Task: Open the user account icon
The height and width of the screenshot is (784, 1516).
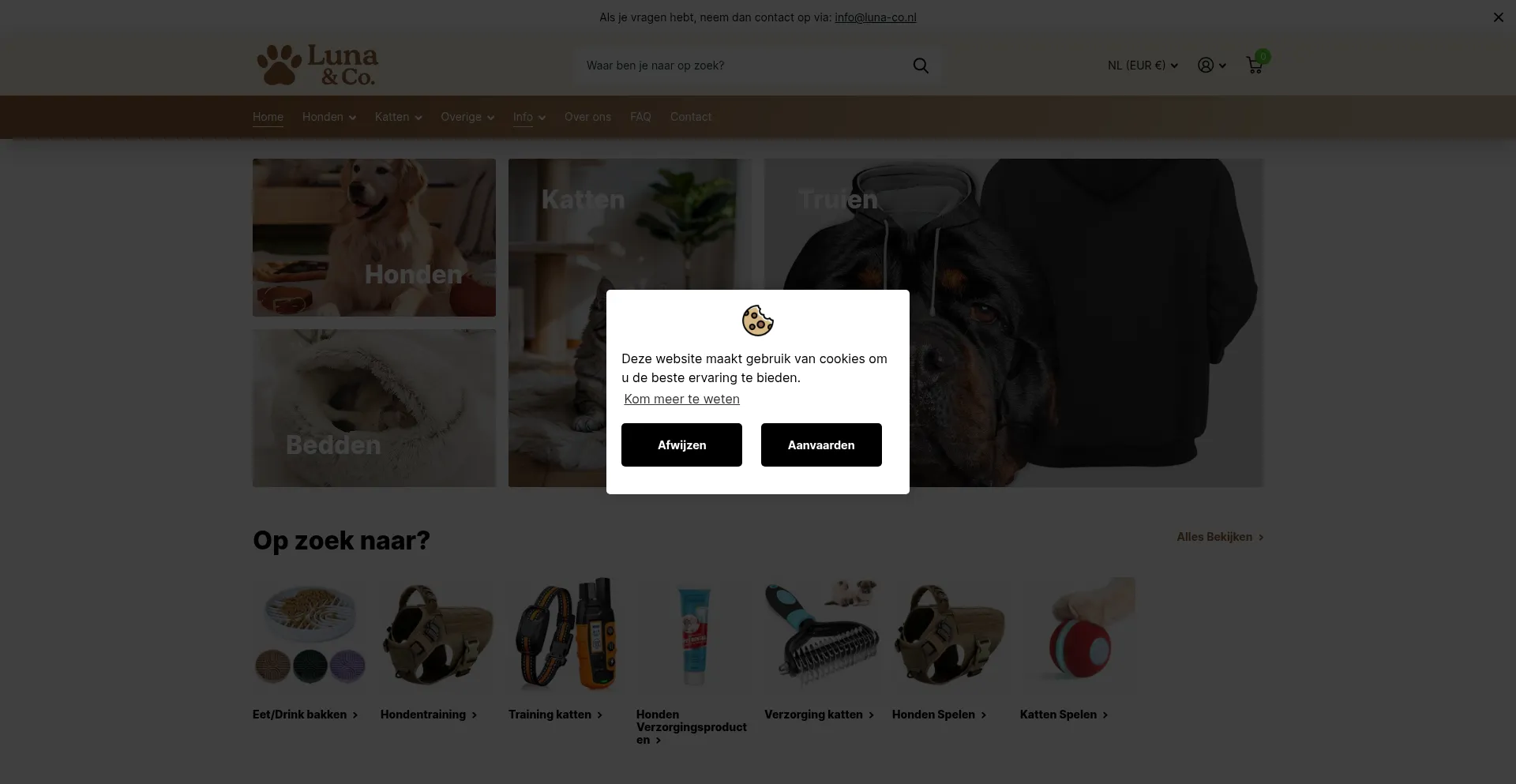Action: [x=1211, y=66]
